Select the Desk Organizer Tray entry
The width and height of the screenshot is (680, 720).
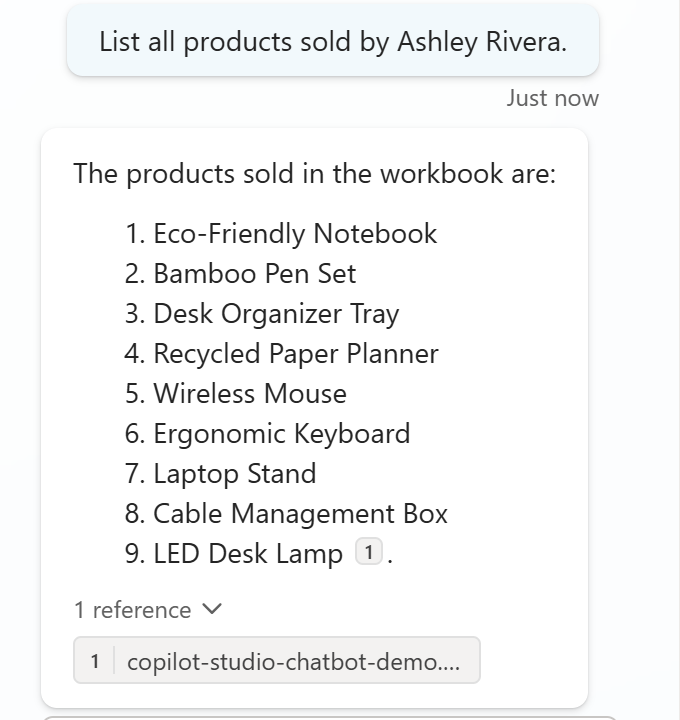tap(276, 314)
